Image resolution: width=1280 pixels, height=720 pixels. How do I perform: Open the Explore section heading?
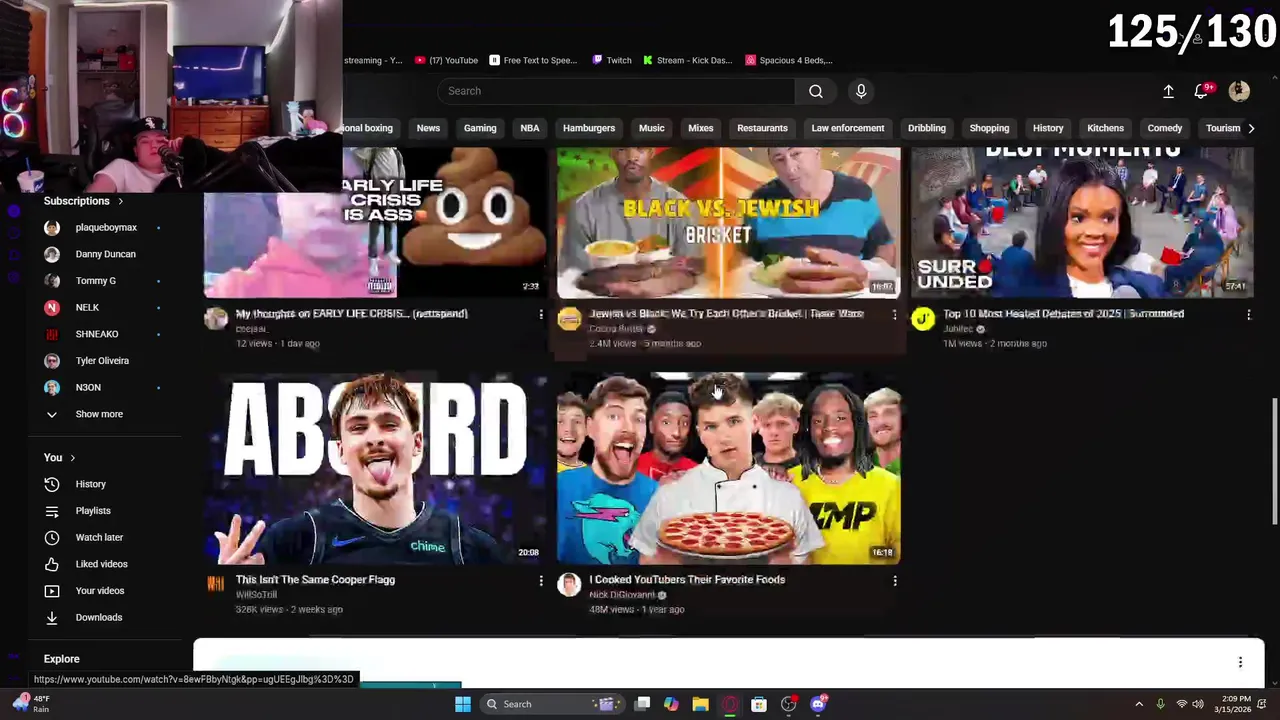(61, 659)
